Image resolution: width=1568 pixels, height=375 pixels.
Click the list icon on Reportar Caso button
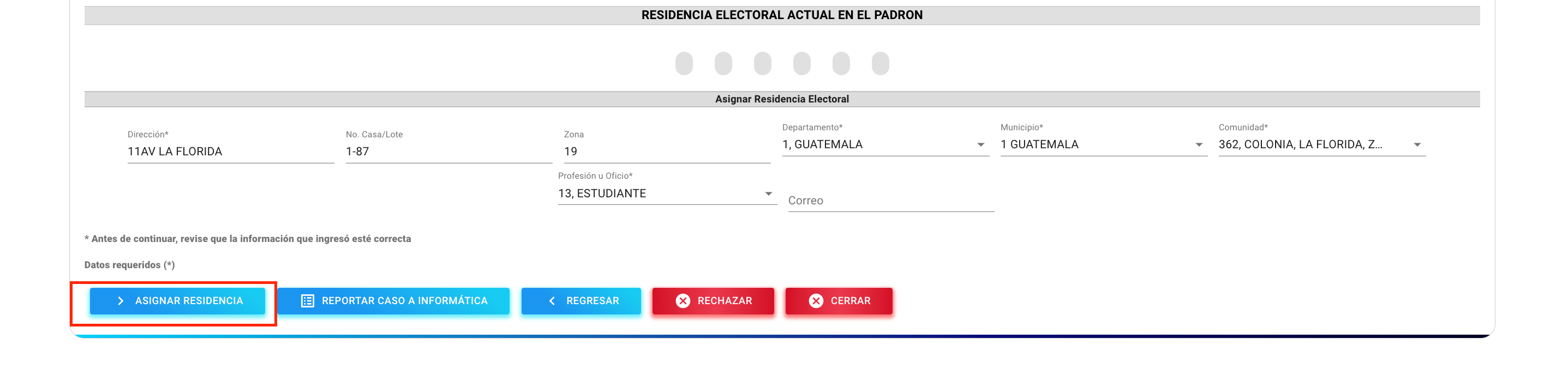point(307,301)
